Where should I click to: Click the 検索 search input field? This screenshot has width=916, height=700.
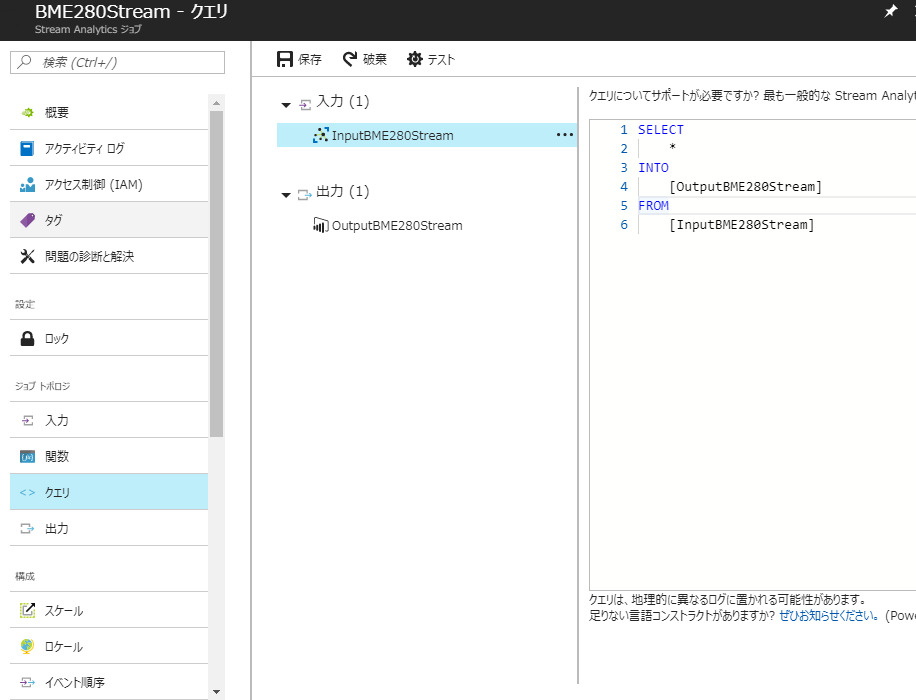[x=117, y=62]
